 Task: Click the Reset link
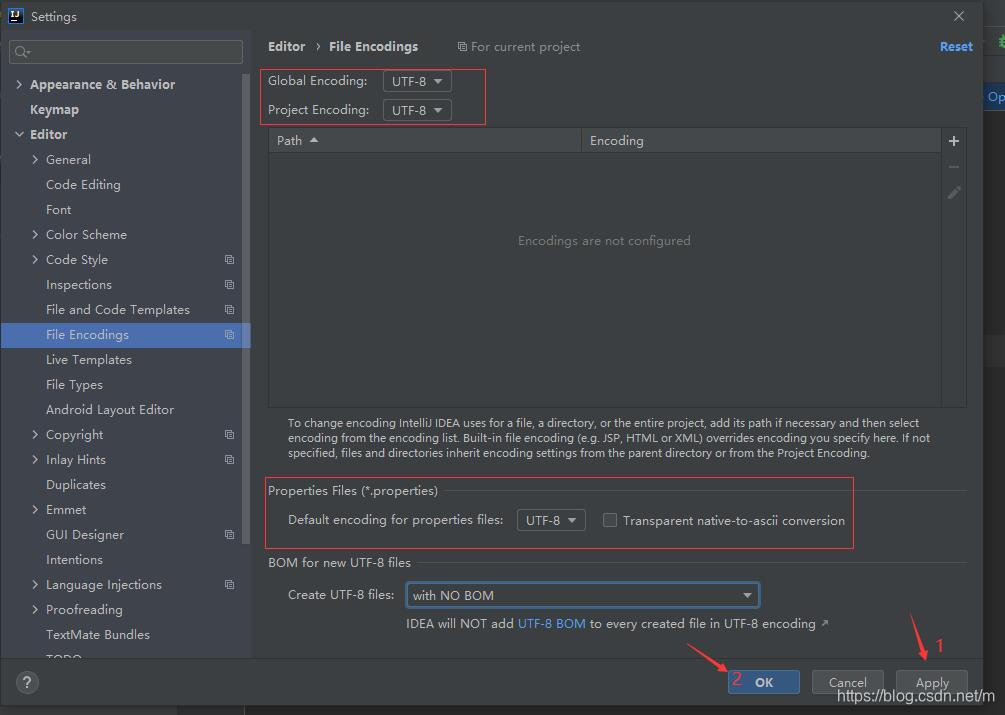click(x=956, y=46)
